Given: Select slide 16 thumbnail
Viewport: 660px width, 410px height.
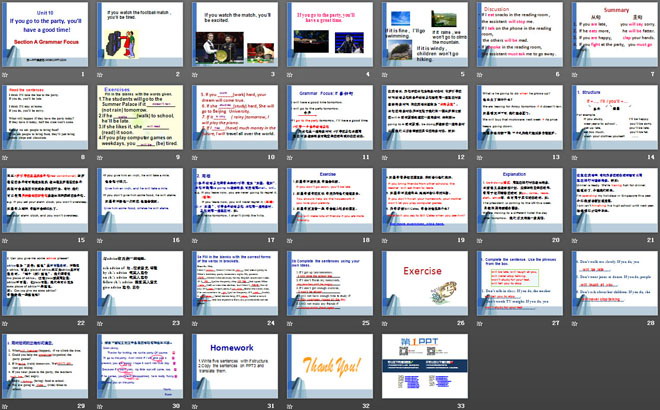Looking at the screenshot, I should coord(140,200).
